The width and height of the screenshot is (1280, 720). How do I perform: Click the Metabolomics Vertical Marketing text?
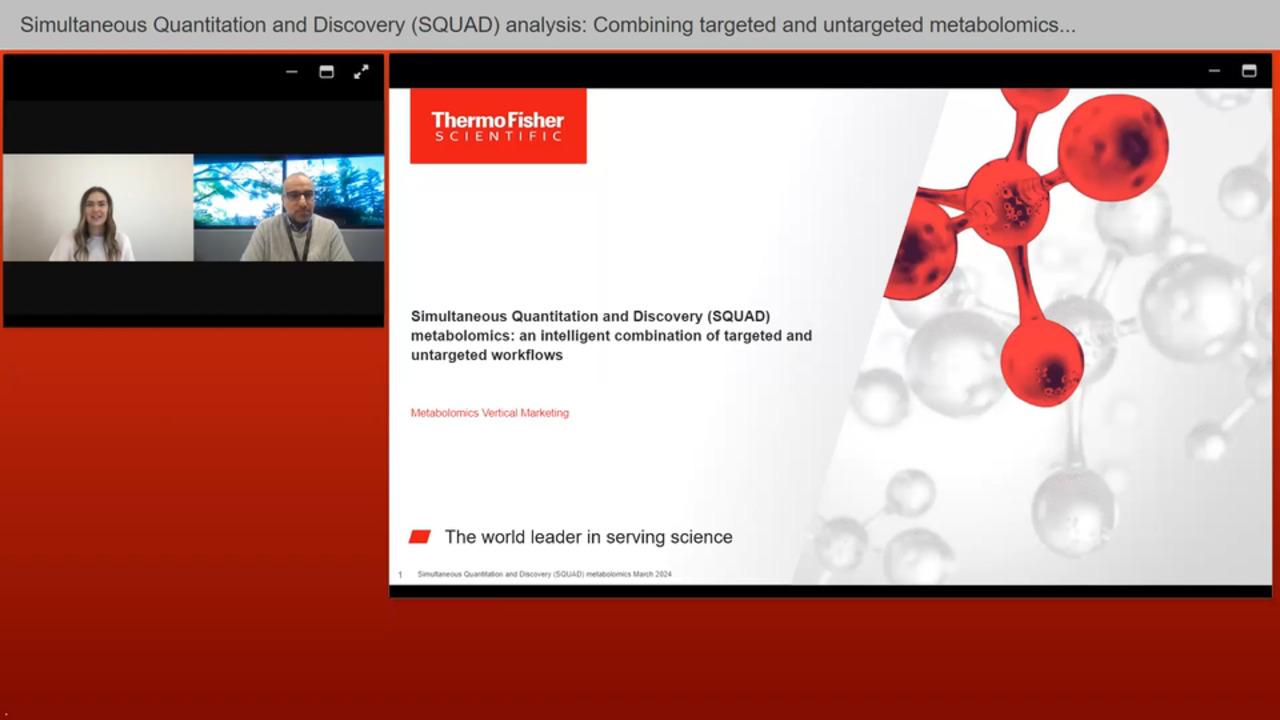point(489,413)
